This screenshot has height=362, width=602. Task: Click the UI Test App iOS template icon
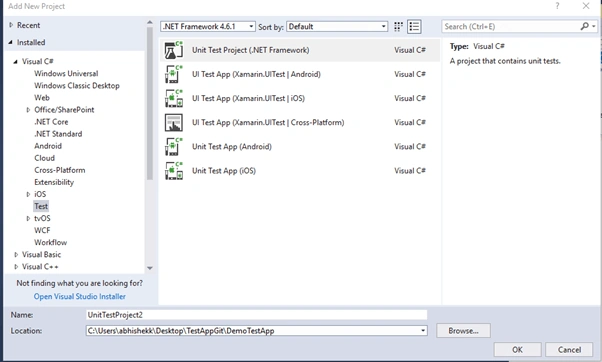pyautogui.click(x=174, y=98)
